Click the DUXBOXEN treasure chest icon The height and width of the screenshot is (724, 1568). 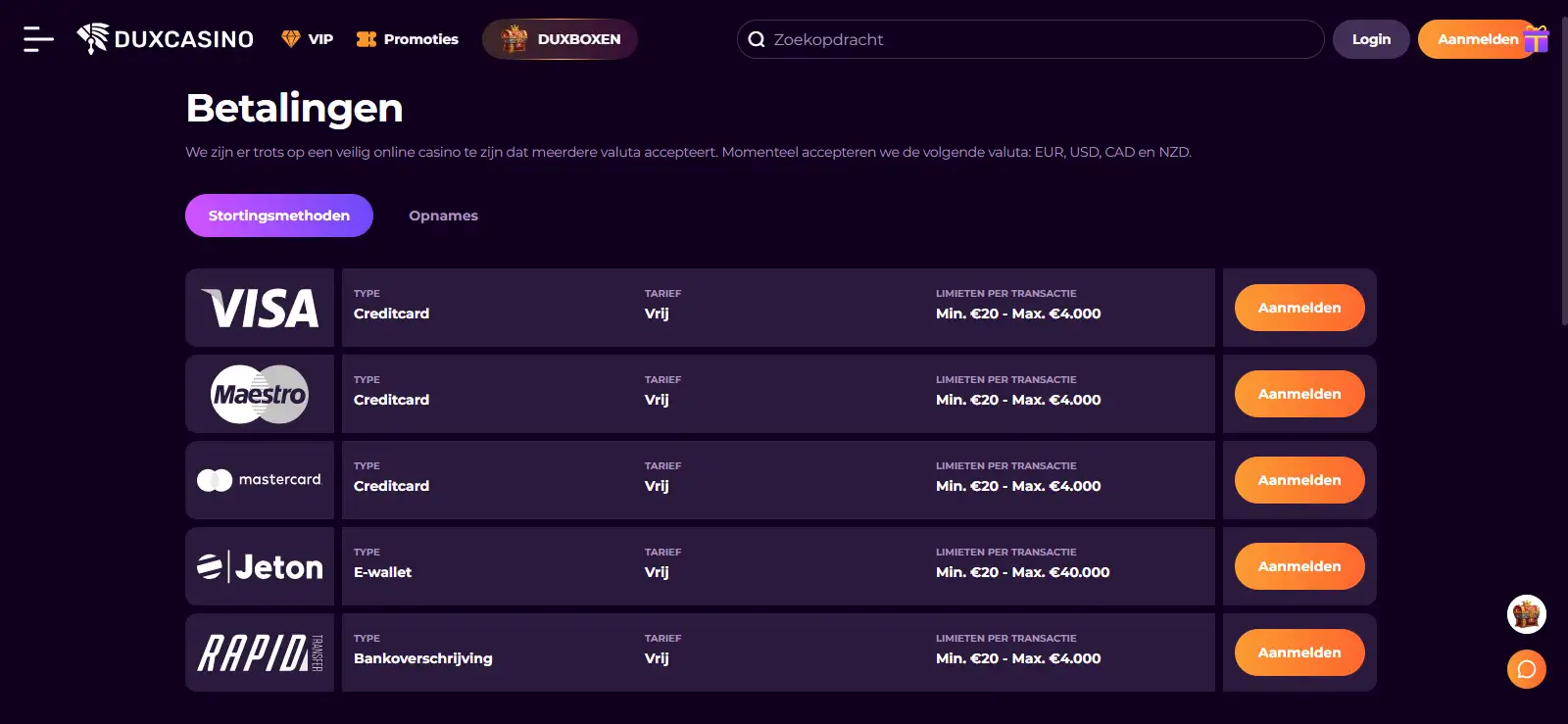pyautogui.click(x=514, y=39)
